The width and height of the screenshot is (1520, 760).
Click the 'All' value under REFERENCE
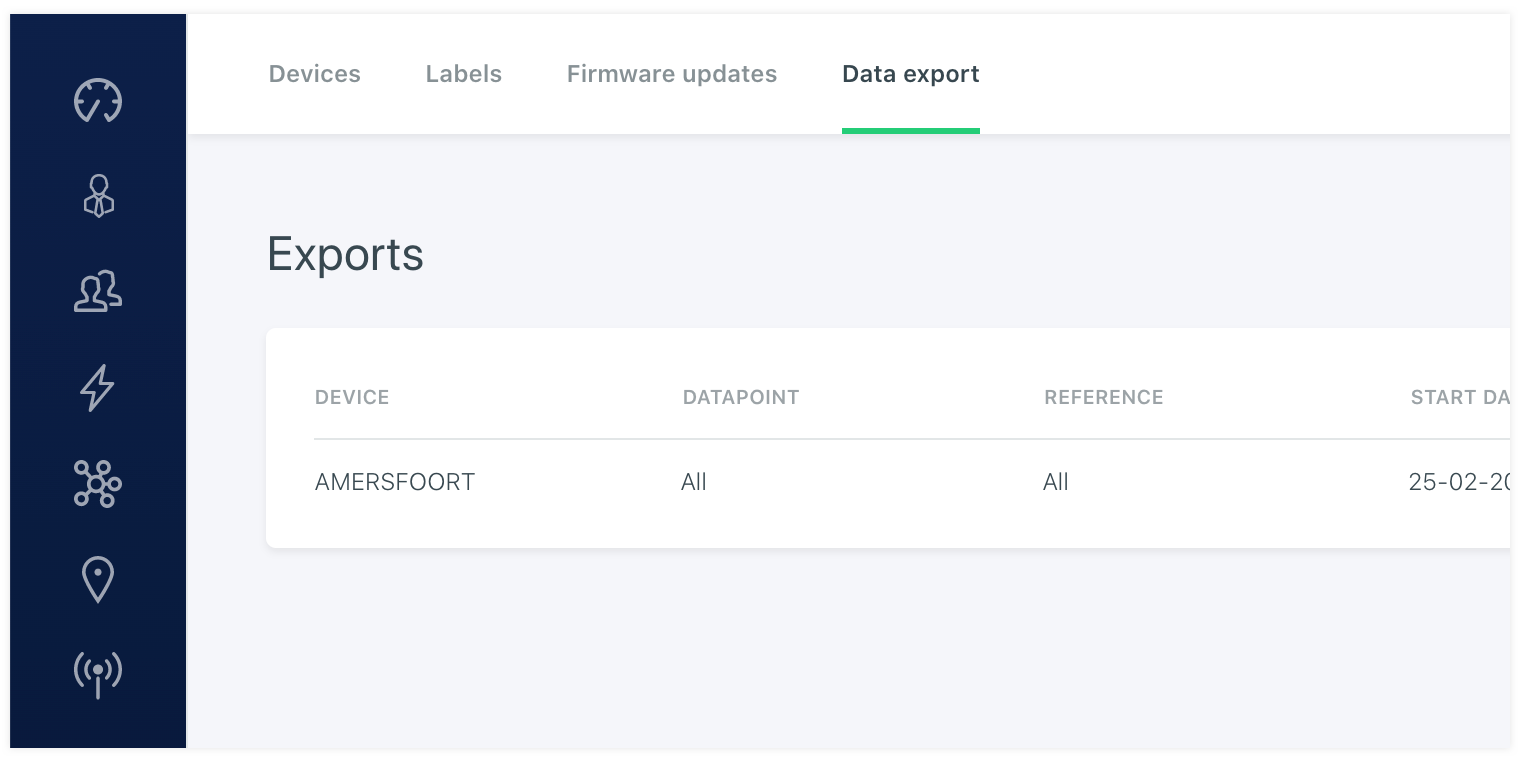click(1056, 482)
